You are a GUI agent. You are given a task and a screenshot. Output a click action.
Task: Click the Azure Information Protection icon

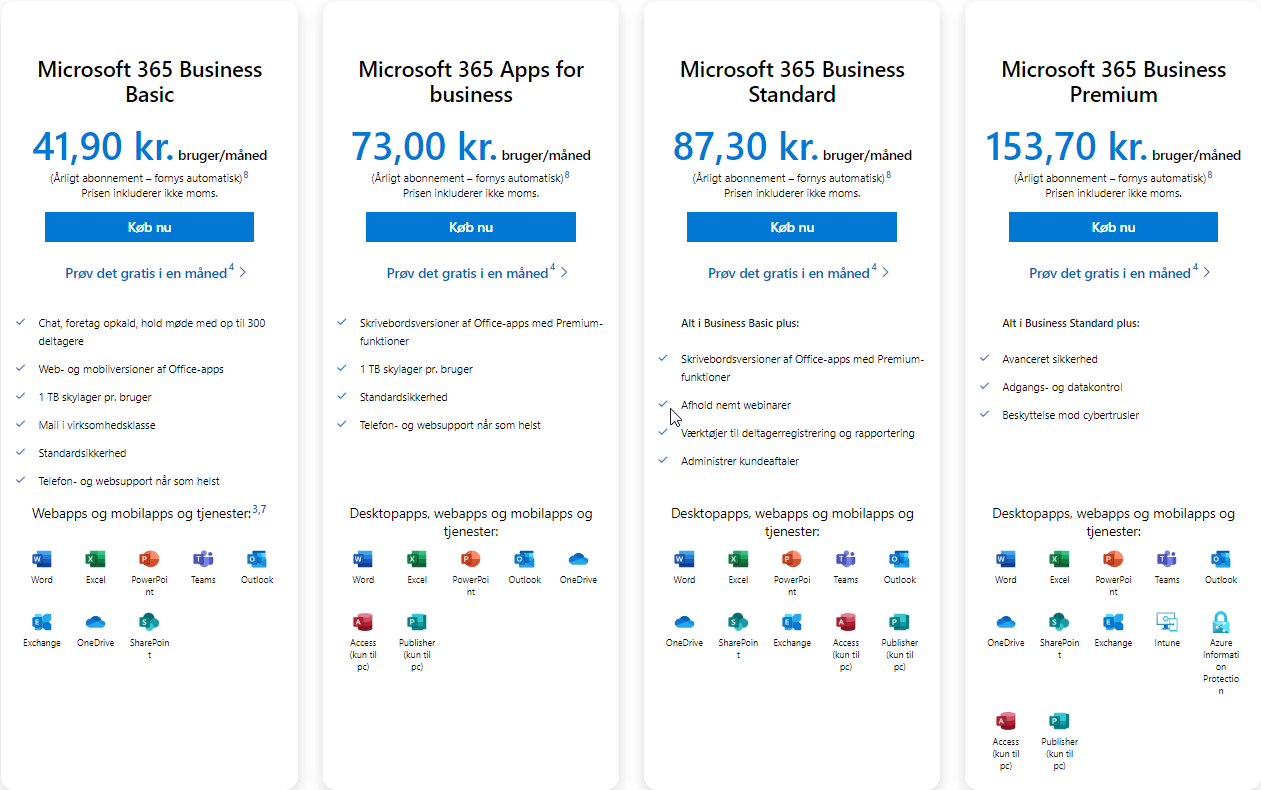coord(1220,622)
